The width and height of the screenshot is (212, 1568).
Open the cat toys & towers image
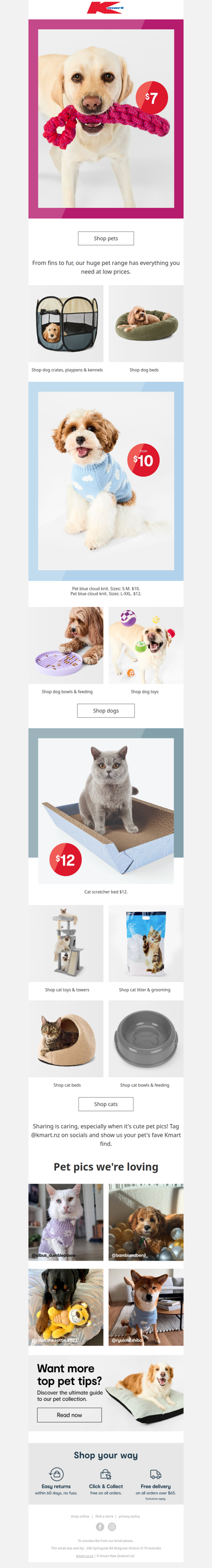[x=66, y=943]
